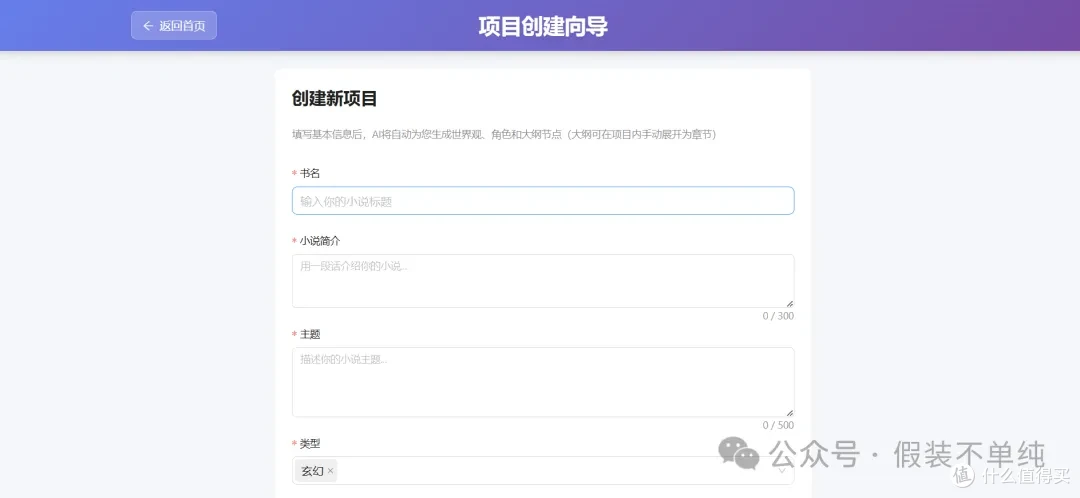Click the 返回首页 back button

click(174, 25)
